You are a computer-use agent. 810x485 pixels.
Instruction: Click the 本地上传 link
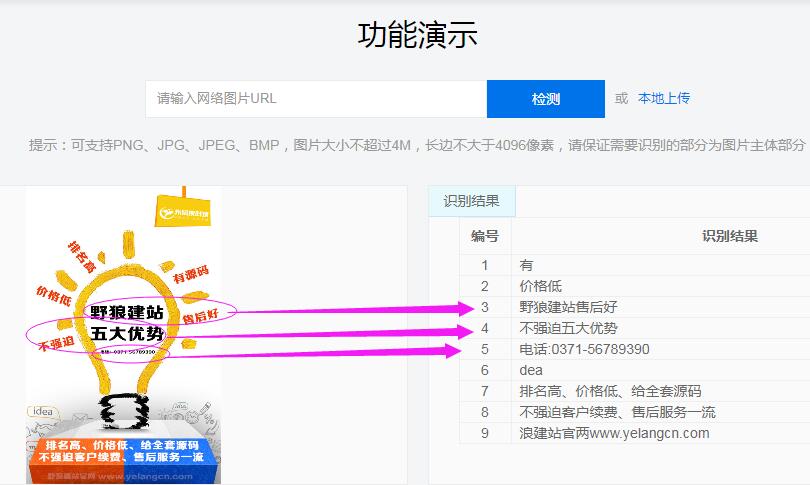tap(664, 98)
